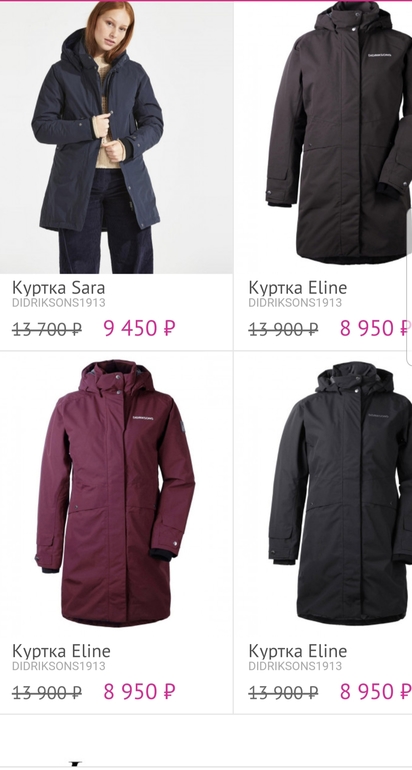The height and width of the screenshot is (770, 412).
Task: Open the Куртка Eline title beneath the black jacket
Action: tap(298, 651)
